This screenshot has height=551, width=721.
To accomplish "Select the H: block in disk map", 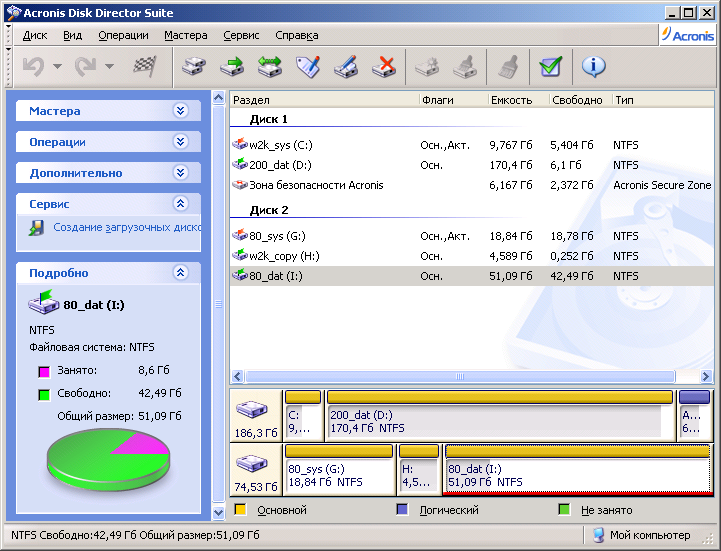I will [x=419, y=470].
